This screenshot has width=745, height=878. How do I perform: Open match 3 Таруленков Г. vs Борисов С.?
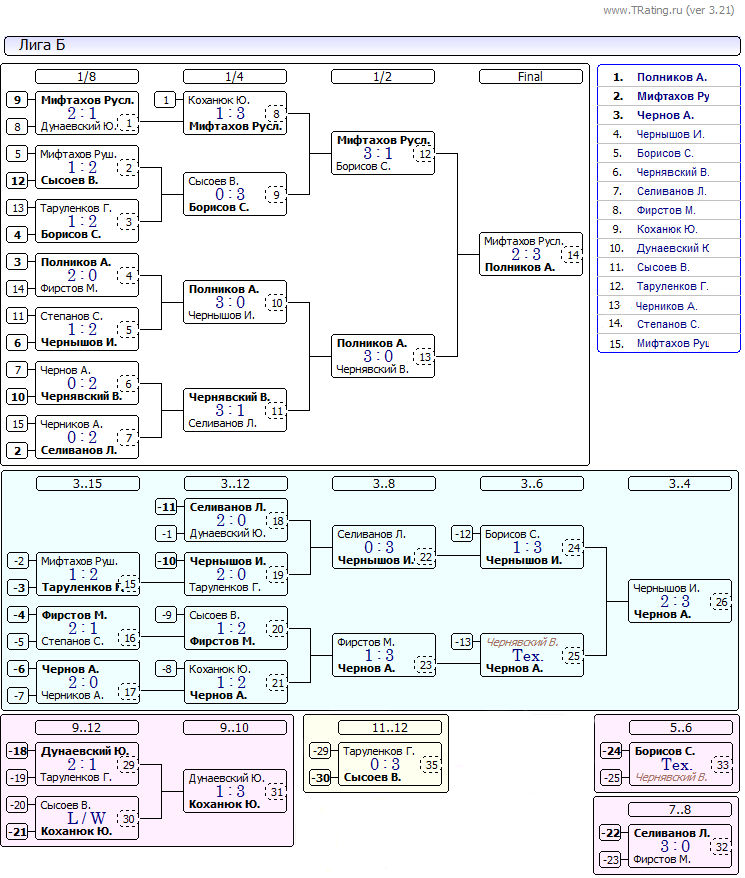click(87, 221)
